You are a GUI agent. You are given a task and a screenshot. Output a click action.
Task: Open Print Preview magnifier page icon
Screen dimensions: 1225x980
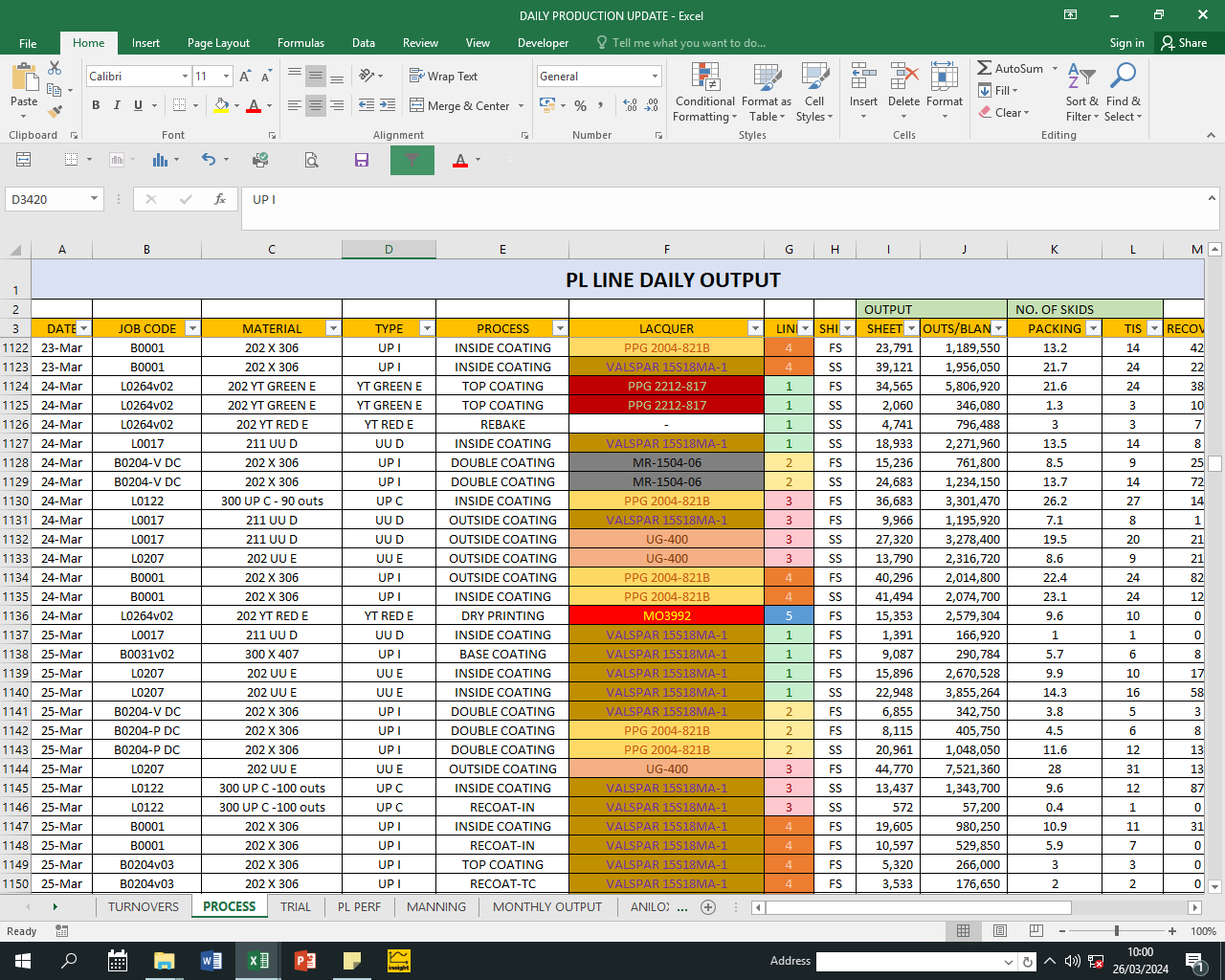311,160
